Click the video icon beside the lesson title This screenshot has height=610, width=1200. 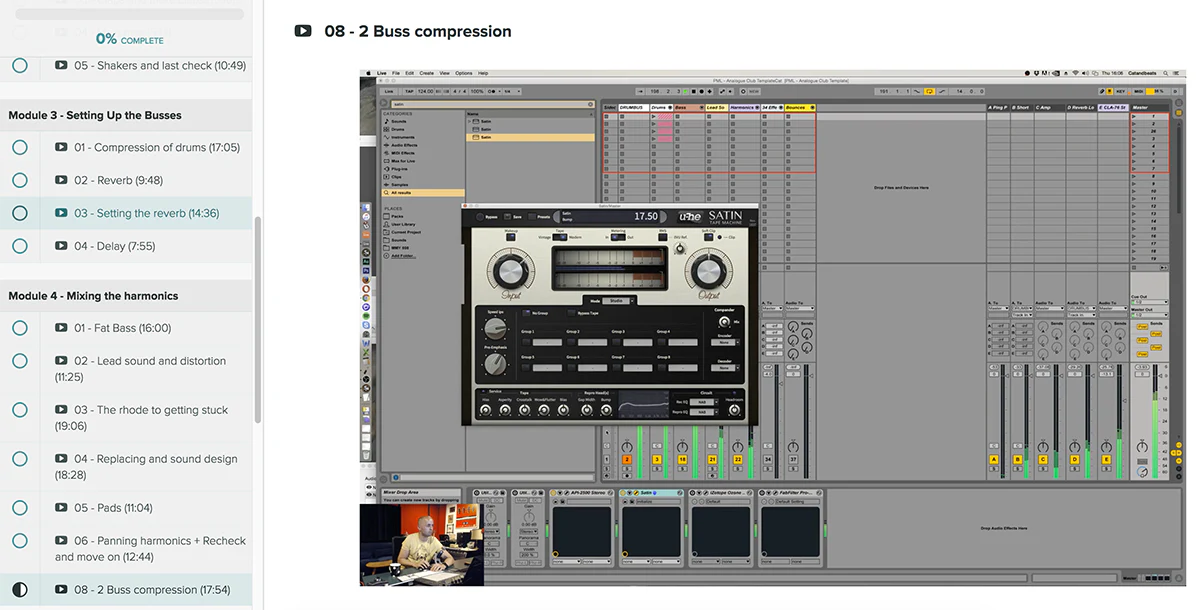pyautogui.click(x=303, y=31)
